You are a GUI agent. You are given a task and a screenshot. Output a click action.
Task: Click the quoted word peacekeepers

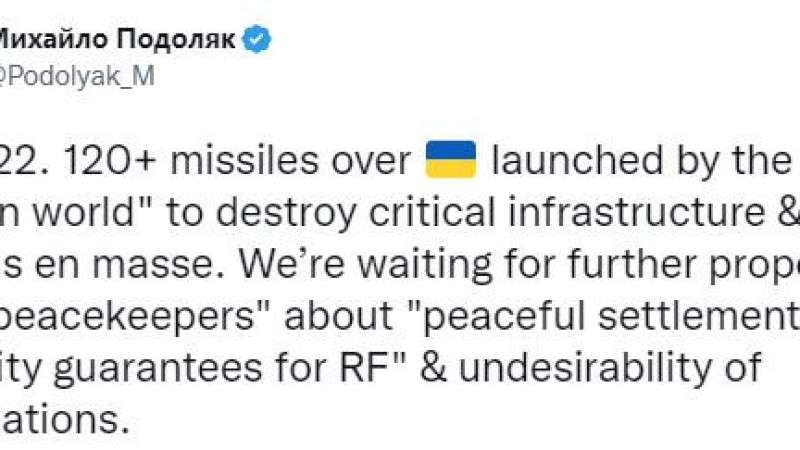pos(127,316)
